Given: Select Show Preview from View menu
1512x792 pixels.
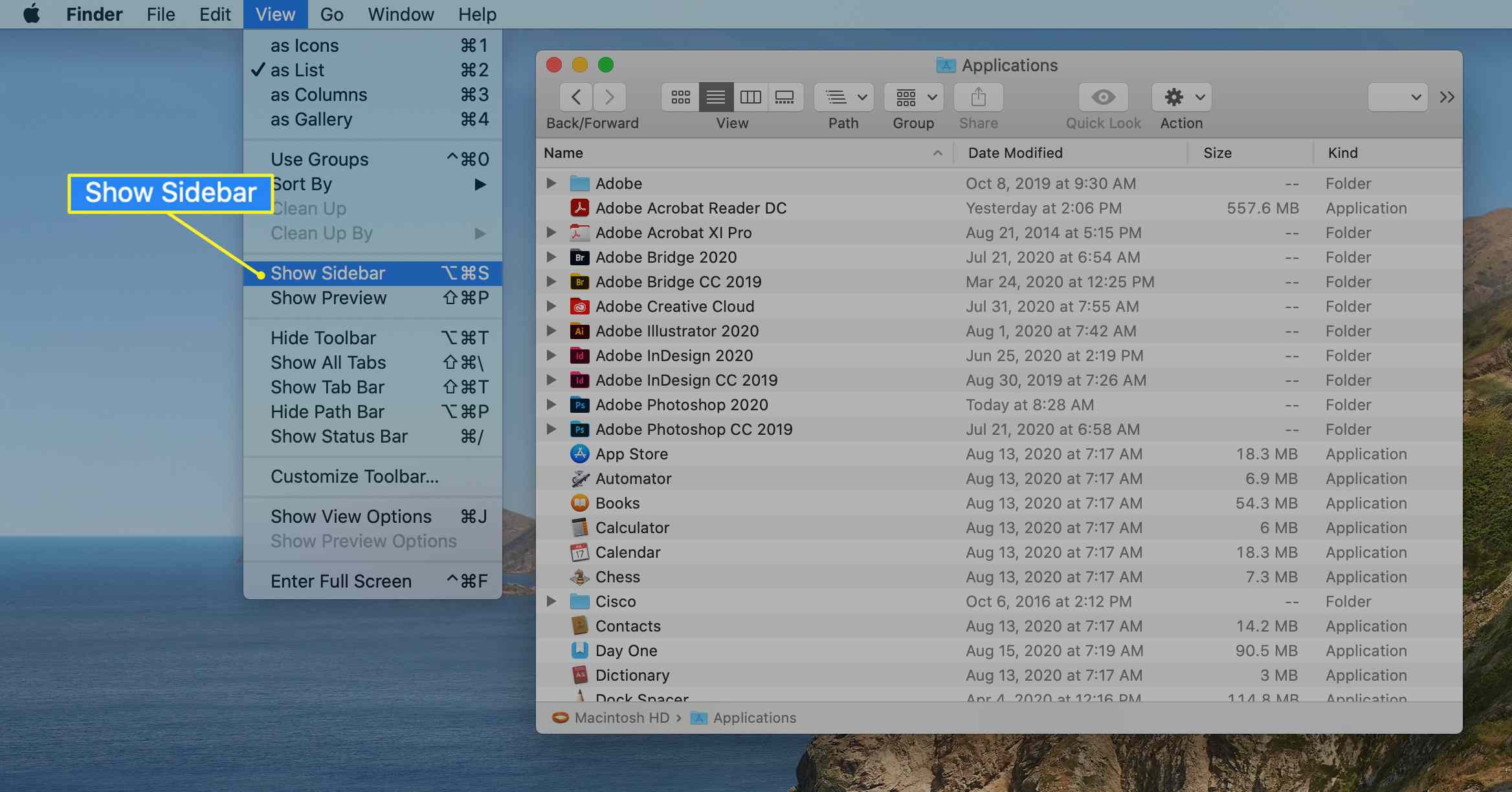Looking at the screenshot, I should click(x=329, y=297).
